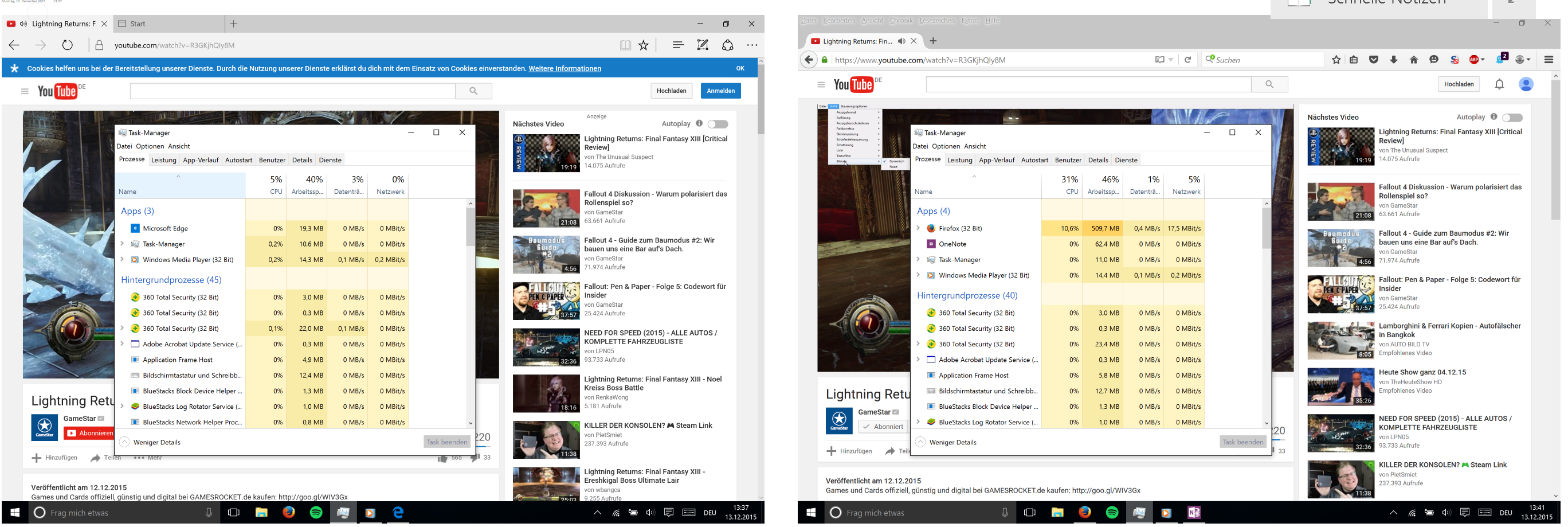The height and width of the screenshot is (527, 1568).
Task: Open the Edge Hub panel
Action: point(678,45)
